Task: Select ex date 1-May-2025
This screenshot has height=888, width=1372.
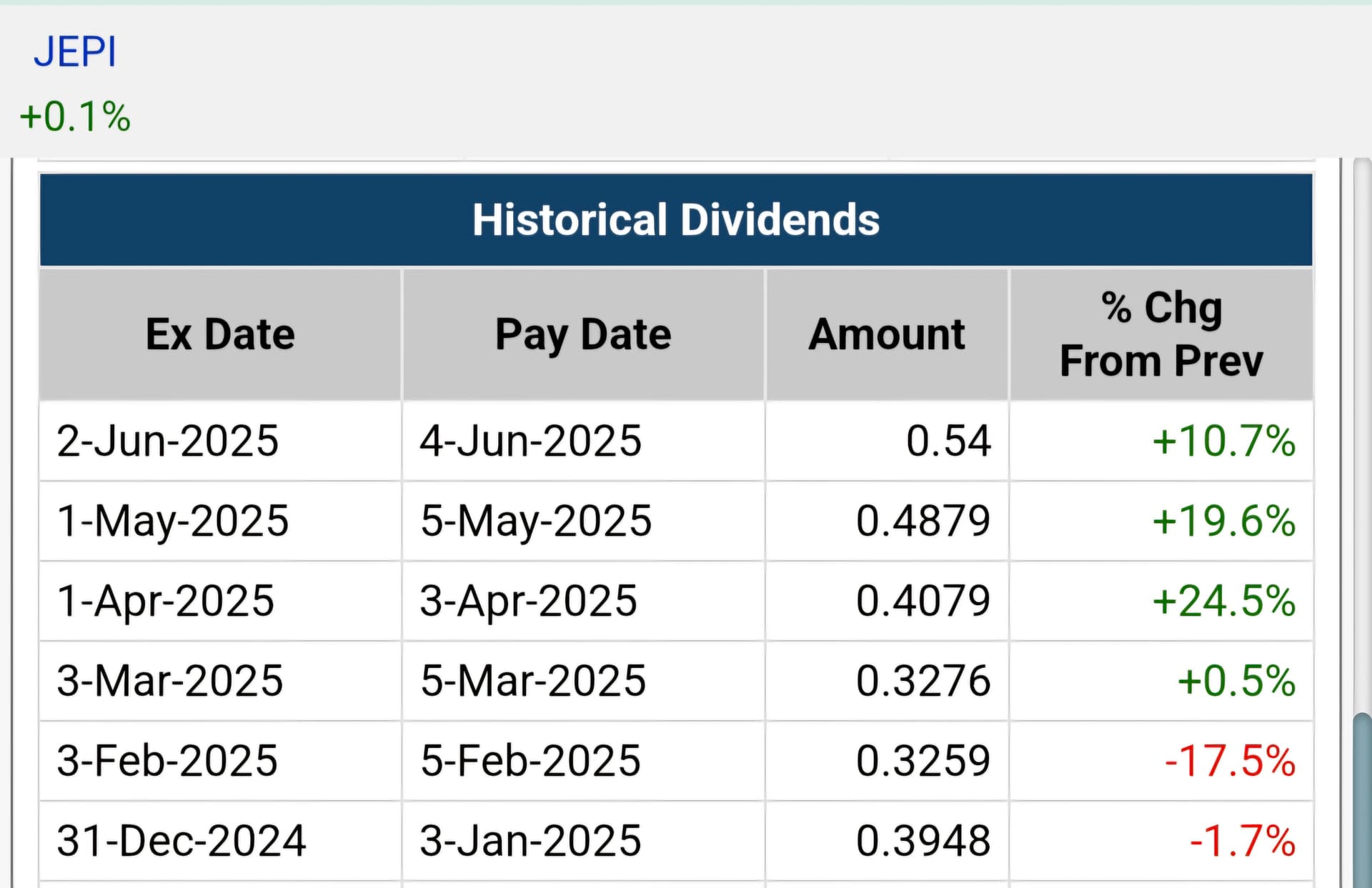Action: pyautogui.click(x=173, y=521)
